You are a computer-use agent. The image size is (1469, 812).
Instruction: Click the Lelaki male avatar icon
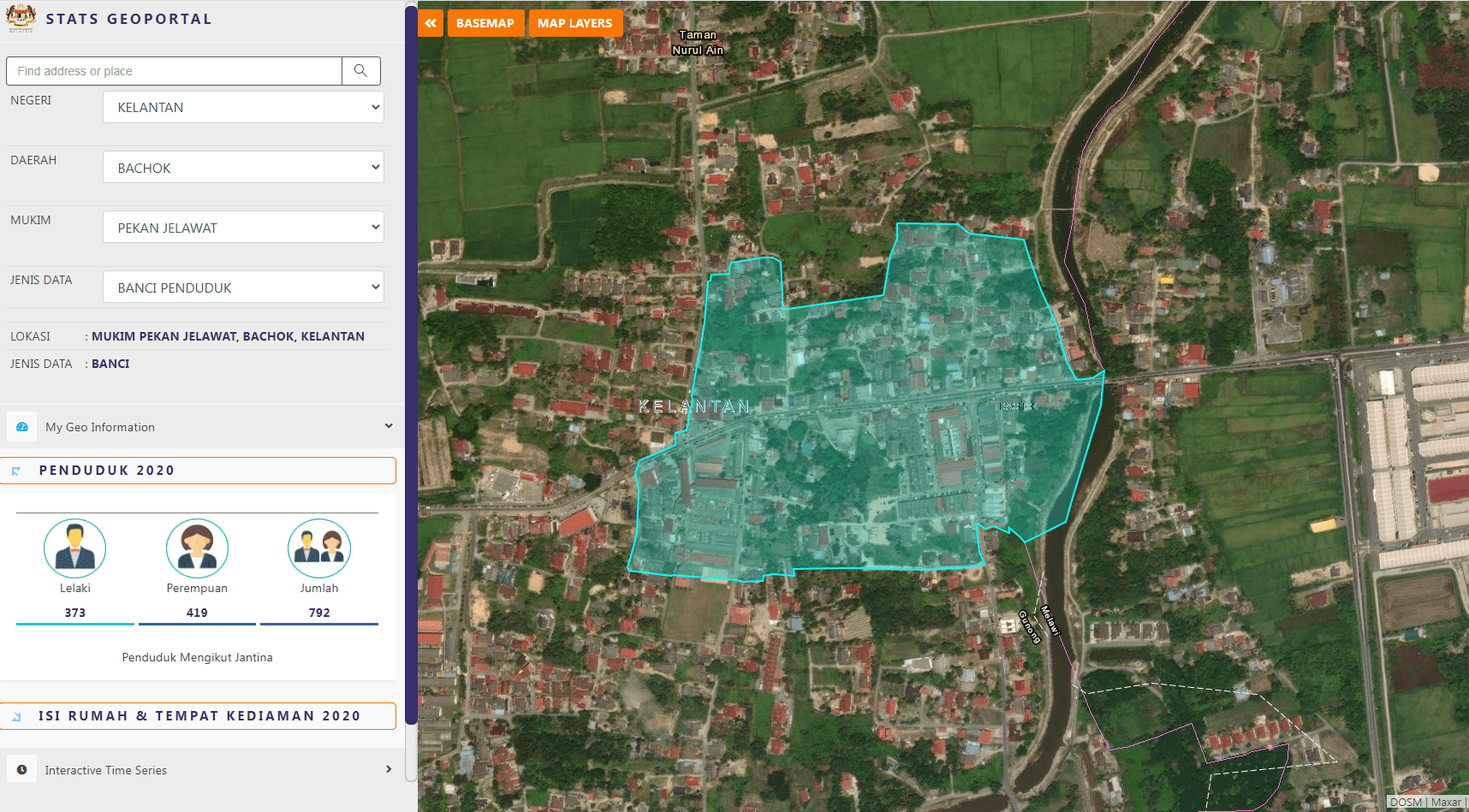tap(75, 548)
